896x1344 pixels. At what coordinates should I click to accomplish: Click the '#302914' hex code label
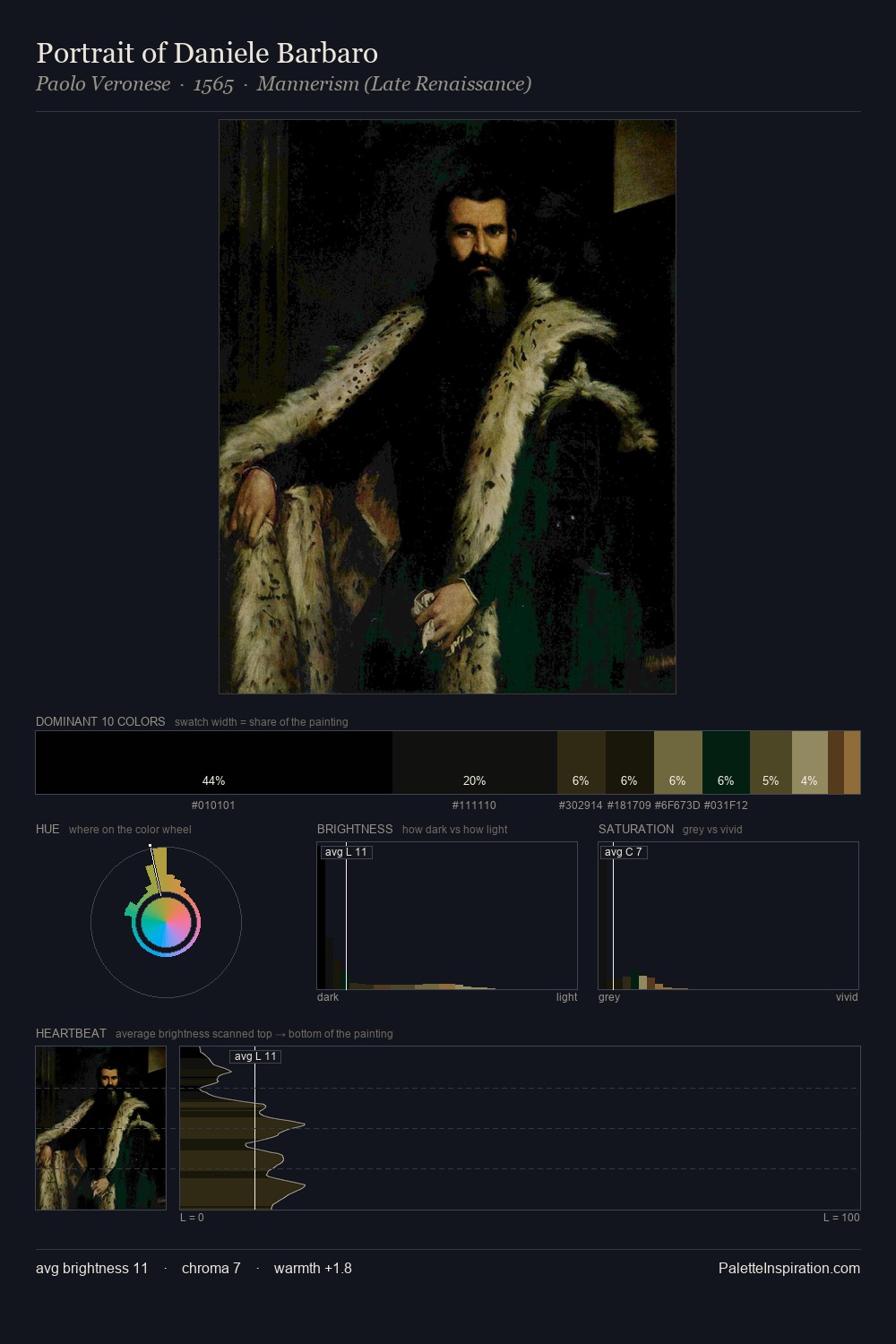pos(581,805)
